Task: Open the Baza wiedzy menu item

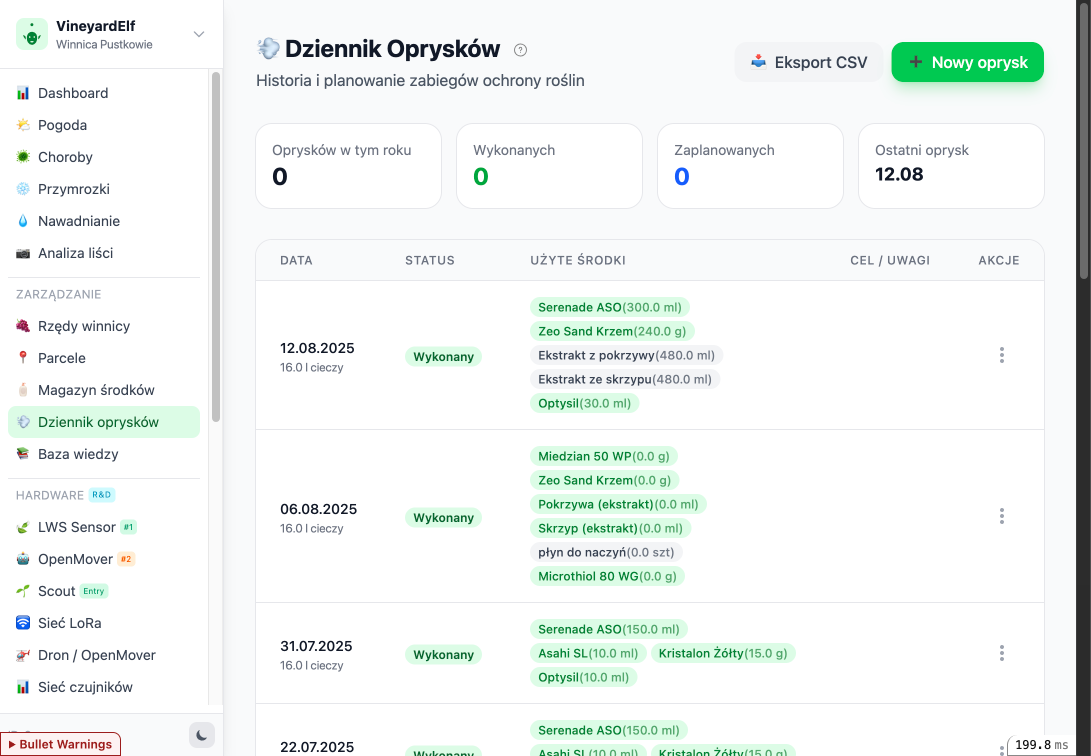Action: tap(78, 454)
